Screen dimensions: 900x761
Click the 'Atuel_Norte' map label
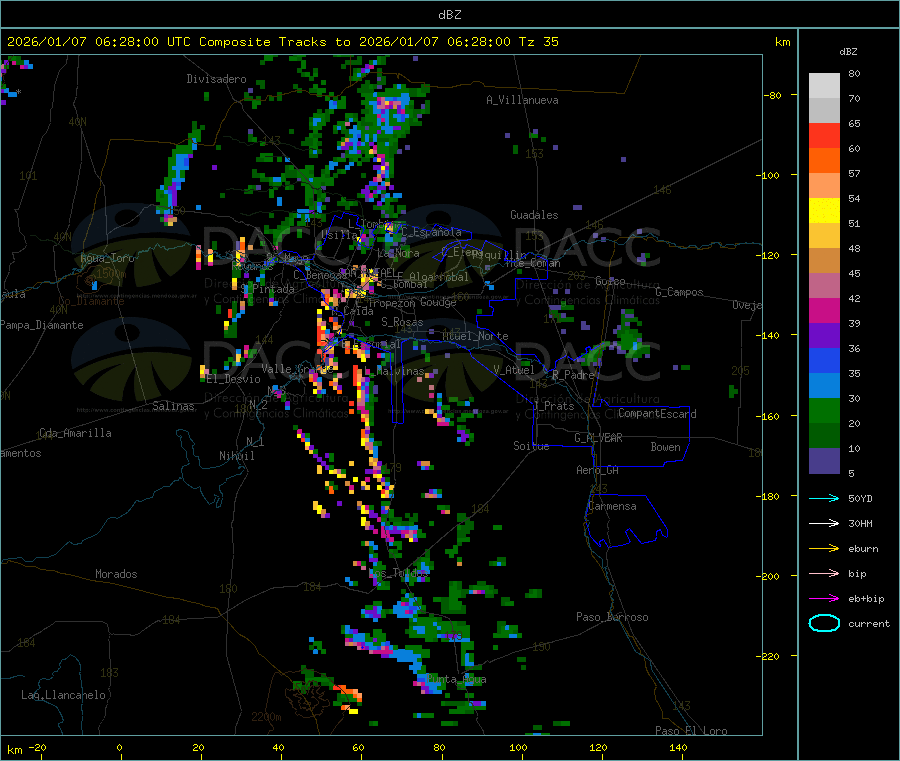[475, 336]
